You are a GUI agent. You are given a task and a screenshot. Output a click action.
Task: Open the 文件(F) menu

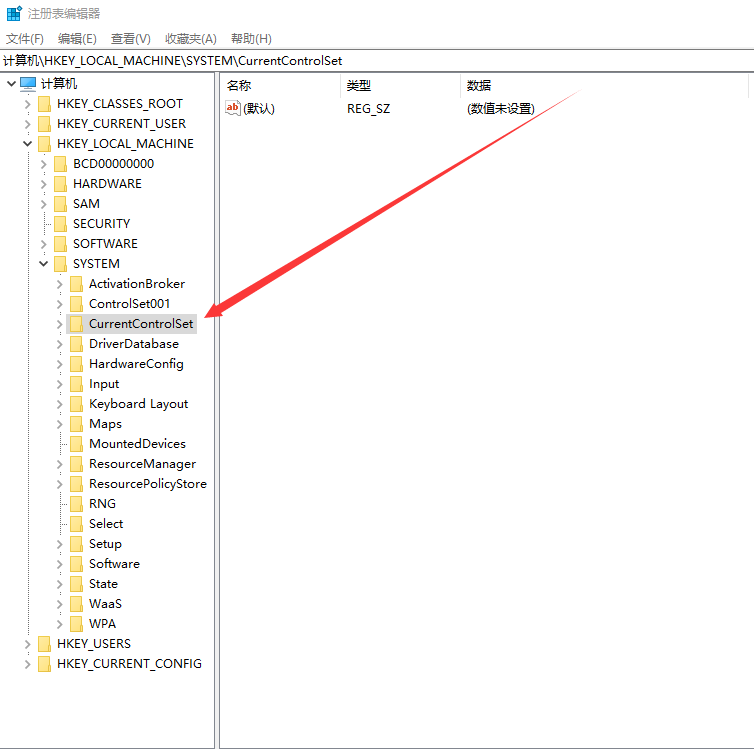point(25,38)
